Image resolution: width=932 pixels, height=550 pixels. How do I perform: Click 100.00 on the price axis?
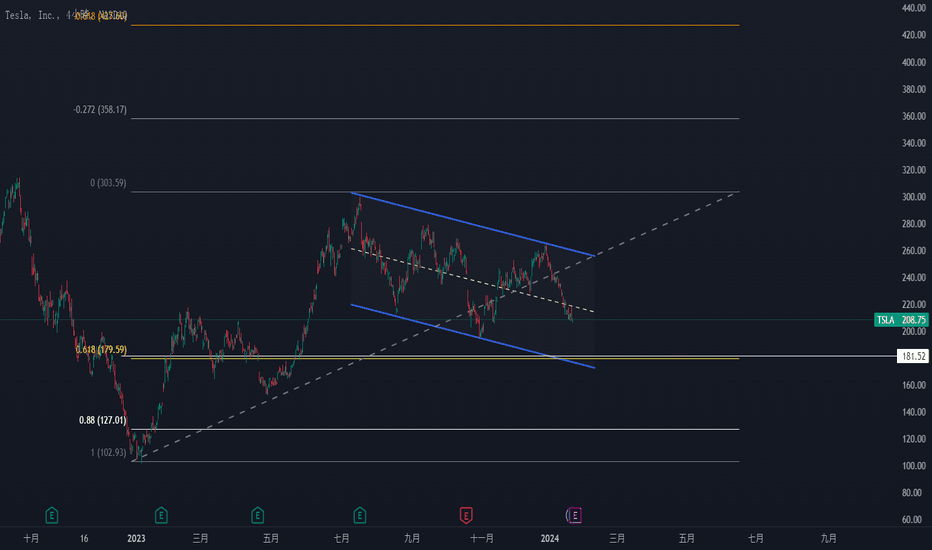pos(914,466)
